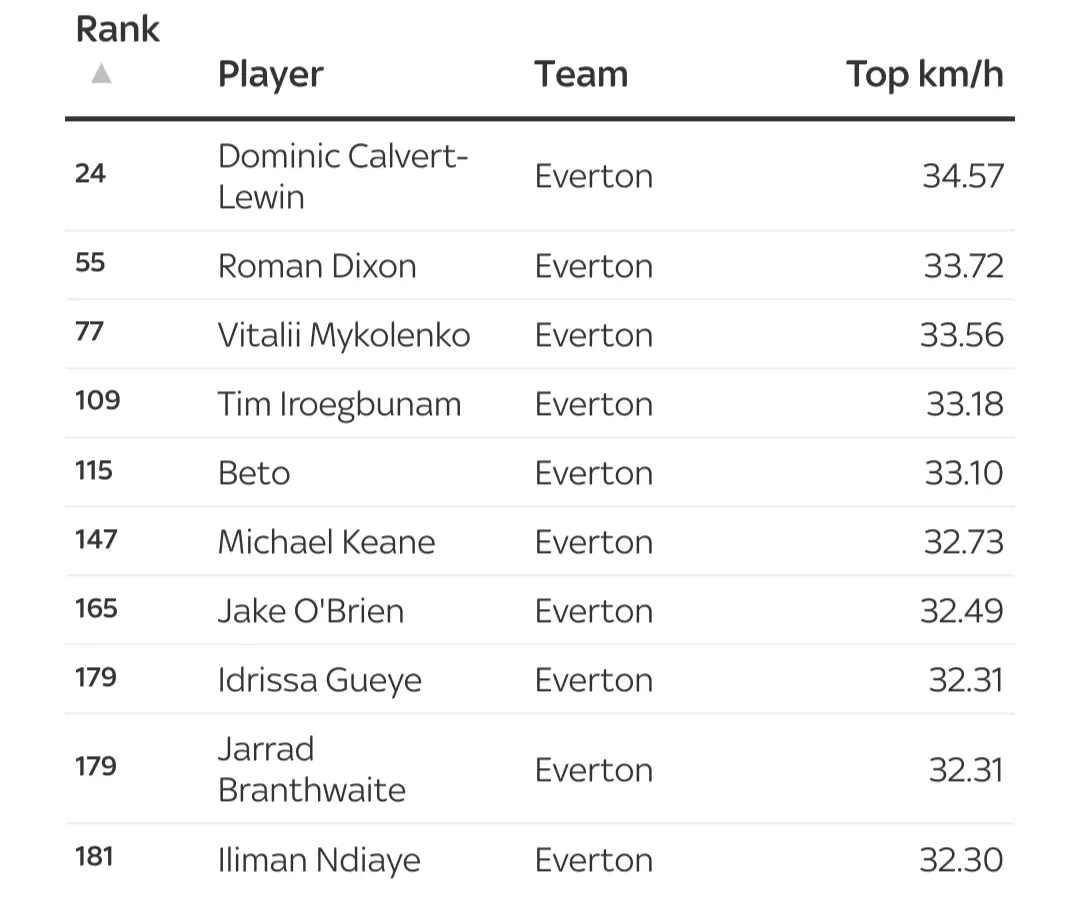Click the 34.57 top speed value
Screen dimensions: 1080x919
click(962, 176)
